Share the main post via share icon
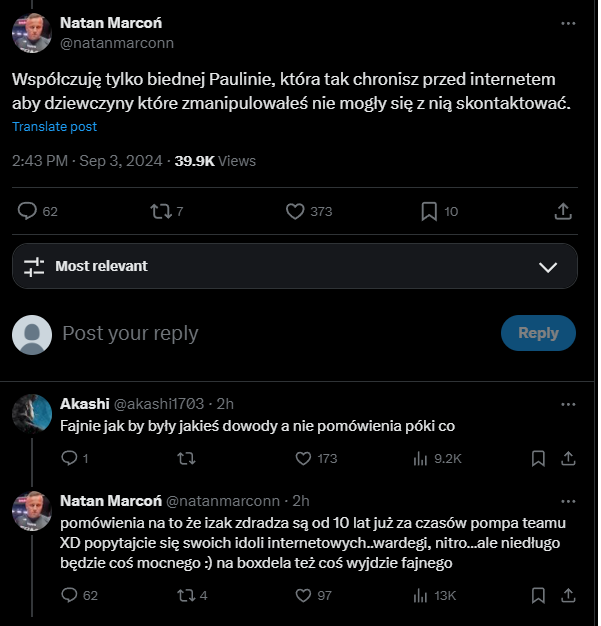This screenshot has width=601, height=626. (x=563, y=211)
